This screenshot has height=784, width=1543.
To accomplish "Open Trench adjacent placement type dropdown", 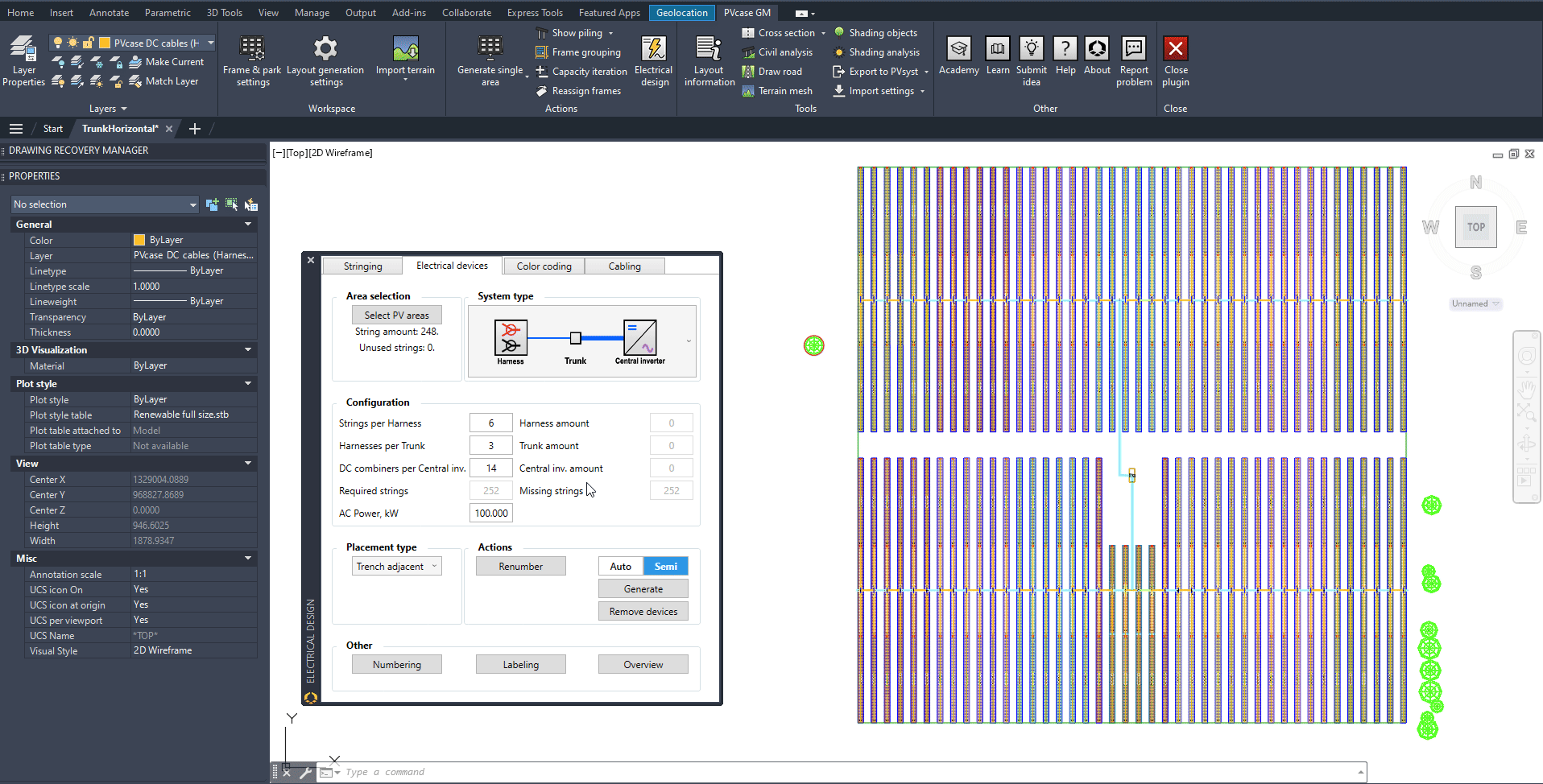I will coord(397,567).
